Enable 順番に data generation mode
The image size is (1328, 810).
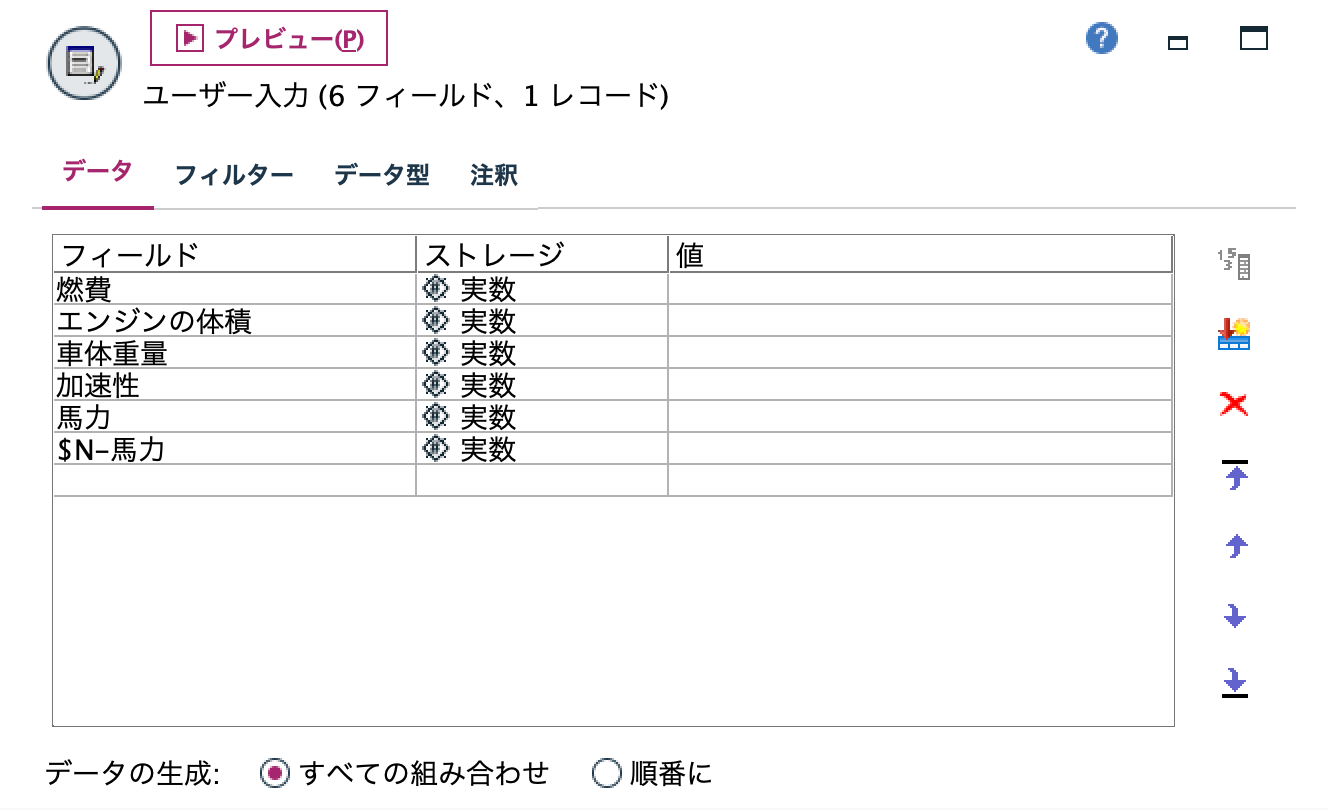[x=604, y=773]
